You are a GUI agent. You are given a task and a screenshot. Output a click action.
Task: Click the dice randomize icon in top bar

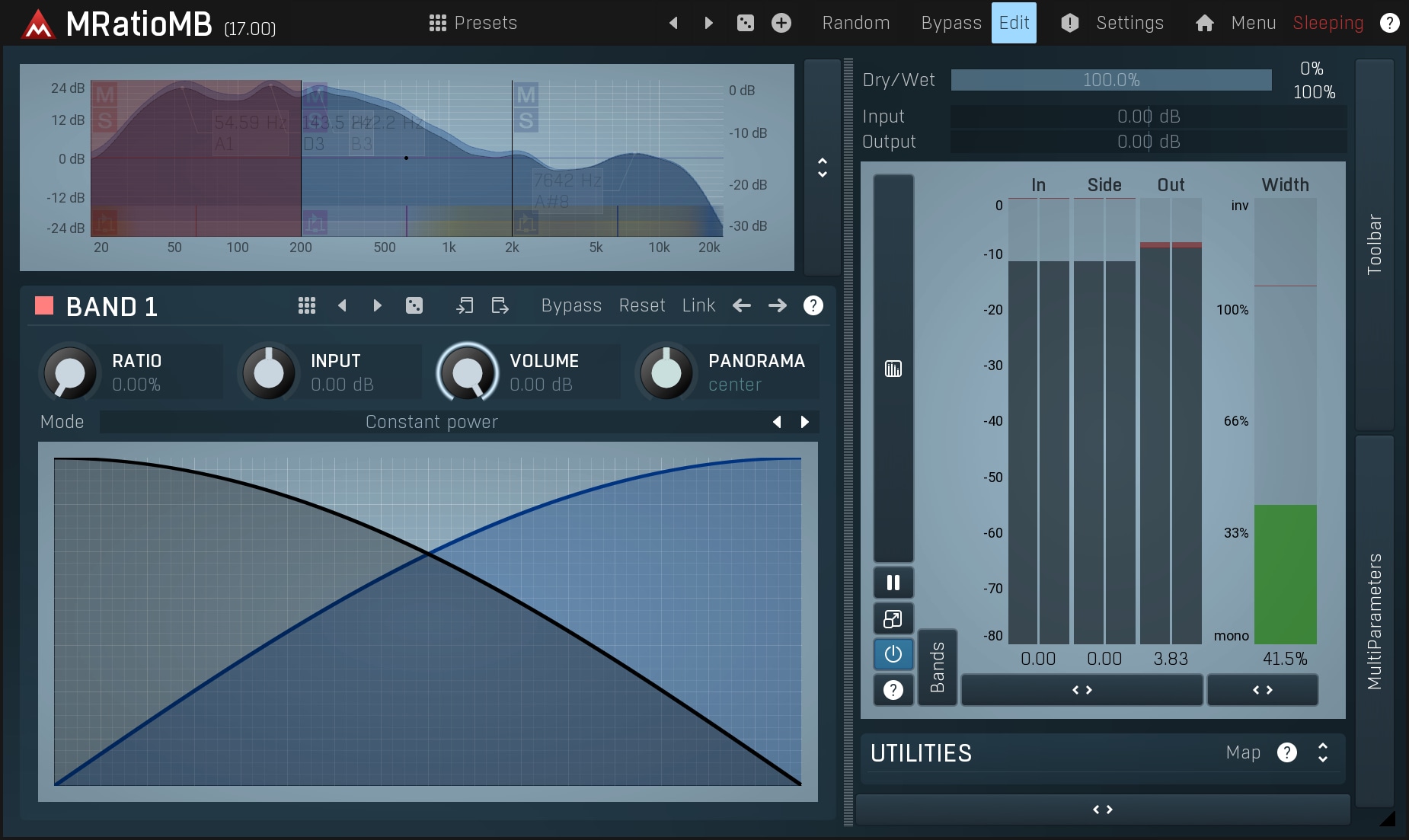coord(745,23)
